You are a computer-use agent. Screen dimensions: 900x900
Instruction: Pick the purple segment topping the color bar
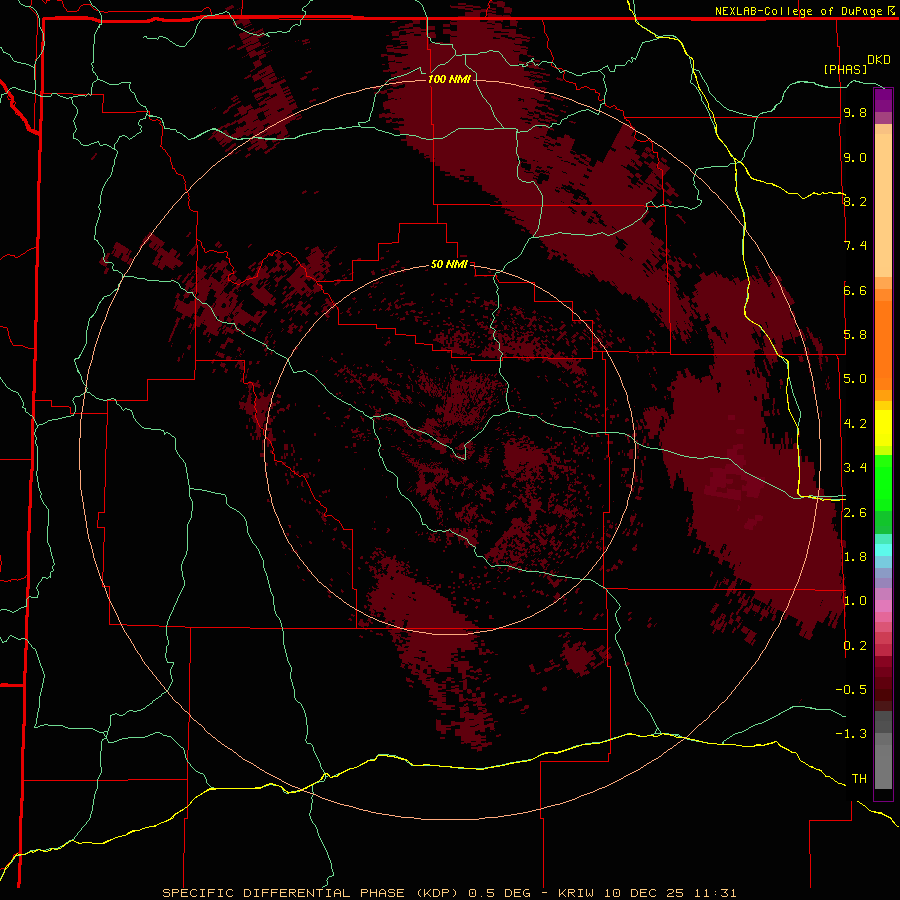(883, 100)
